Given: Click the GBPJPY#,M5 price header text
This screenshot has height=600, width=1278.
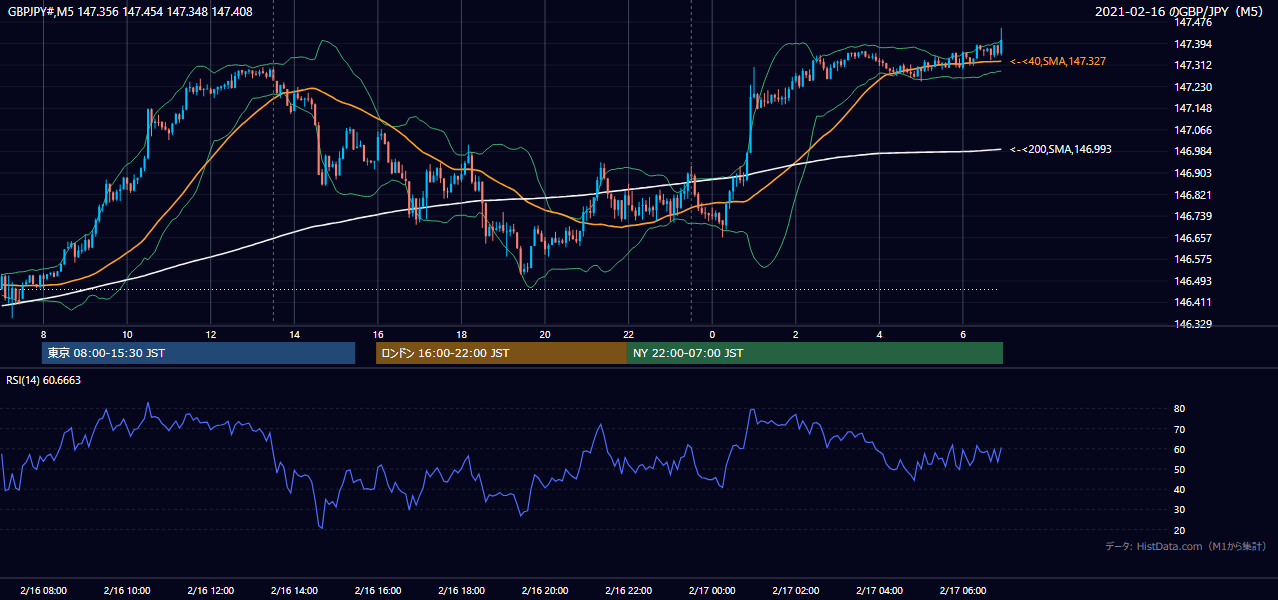Looking at the screenshot, I should pyautogui.click(x=130, y=12).
